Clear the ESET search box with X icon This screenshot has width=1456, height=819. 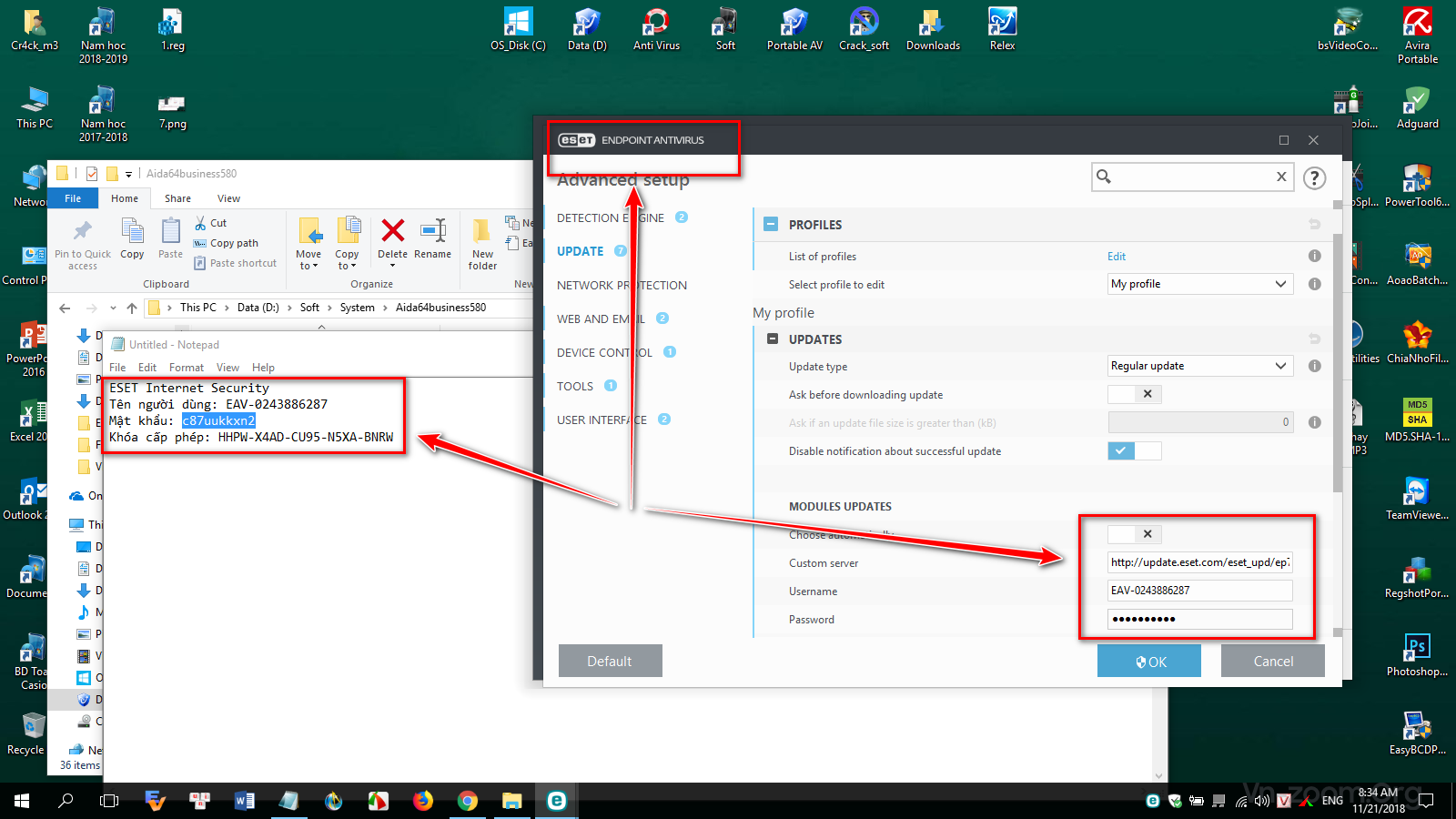tap(1281, 177)
